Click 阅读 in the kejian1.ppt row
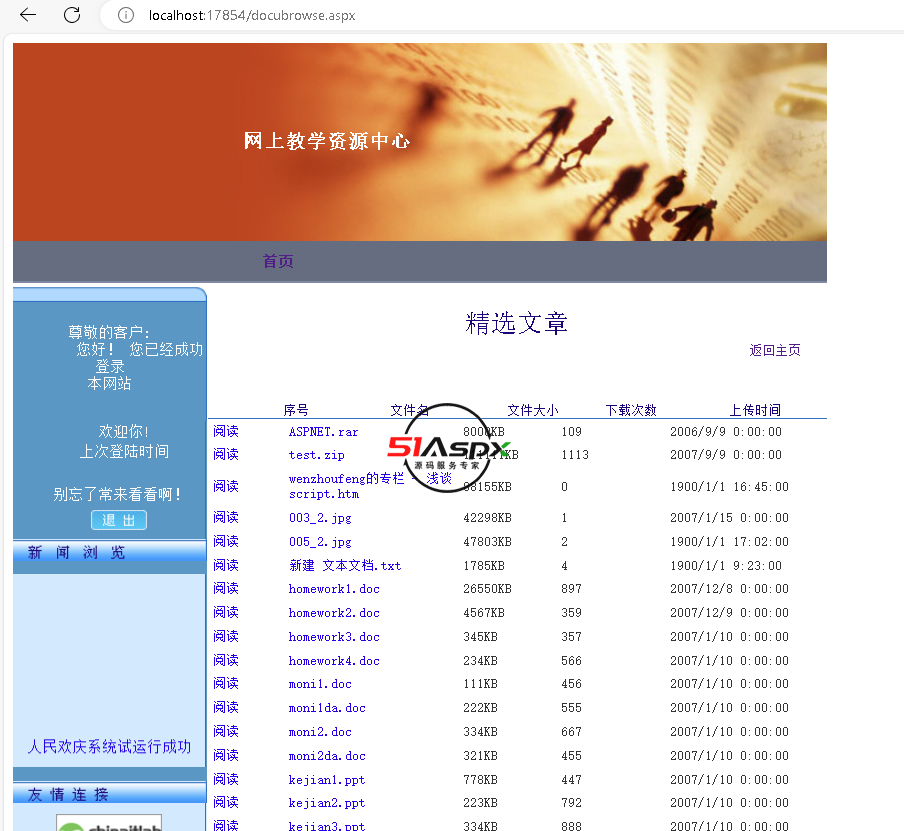Image resolution: width=904 pixels, height=831 pixels. click(225, 779)
